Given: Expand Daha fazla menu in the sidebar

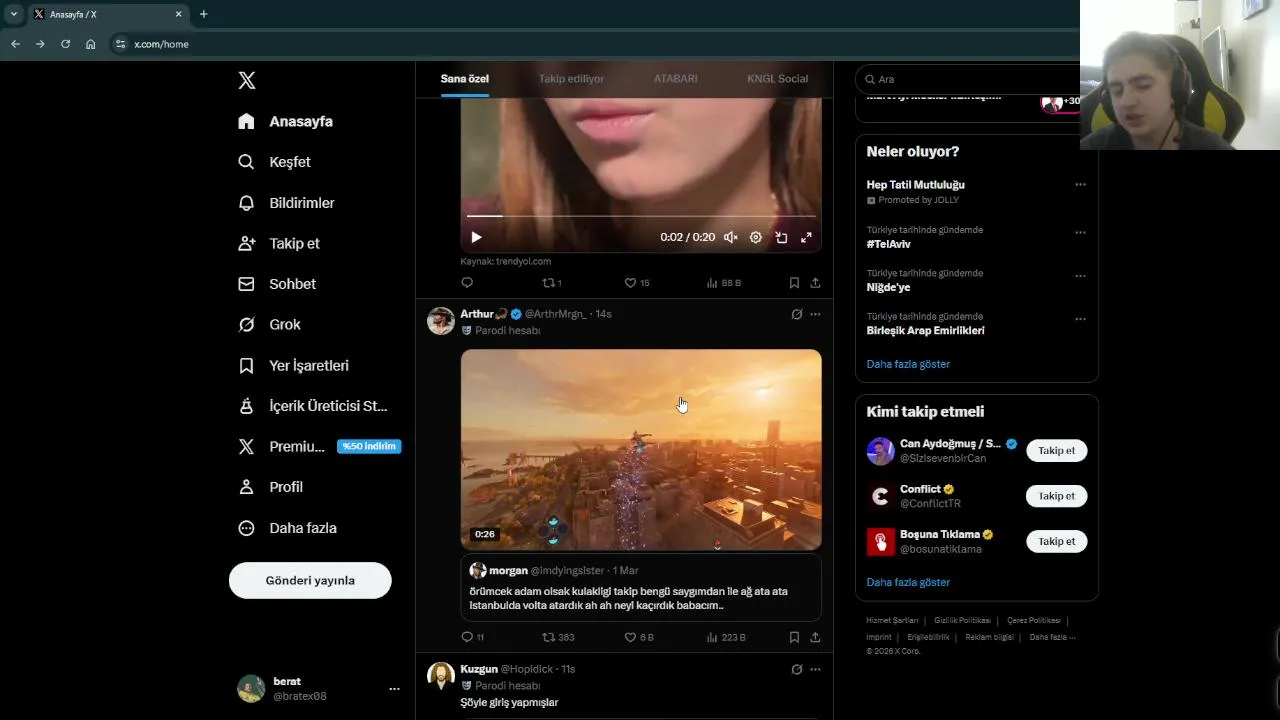Looking at the screenshot, I should click(287, 528).
